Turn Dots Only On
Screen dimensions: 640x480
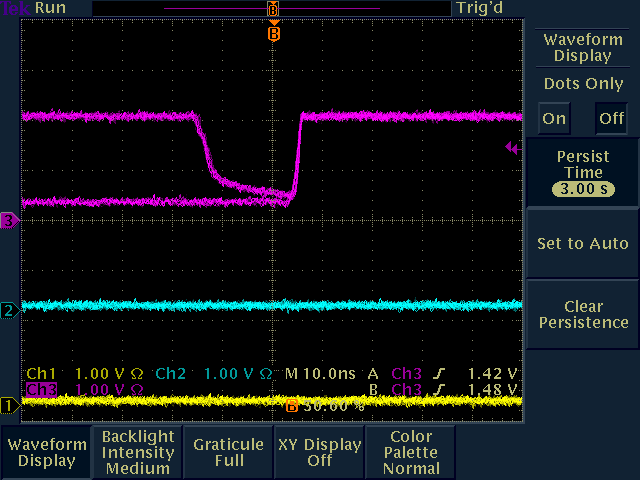[x=554, y=118]
